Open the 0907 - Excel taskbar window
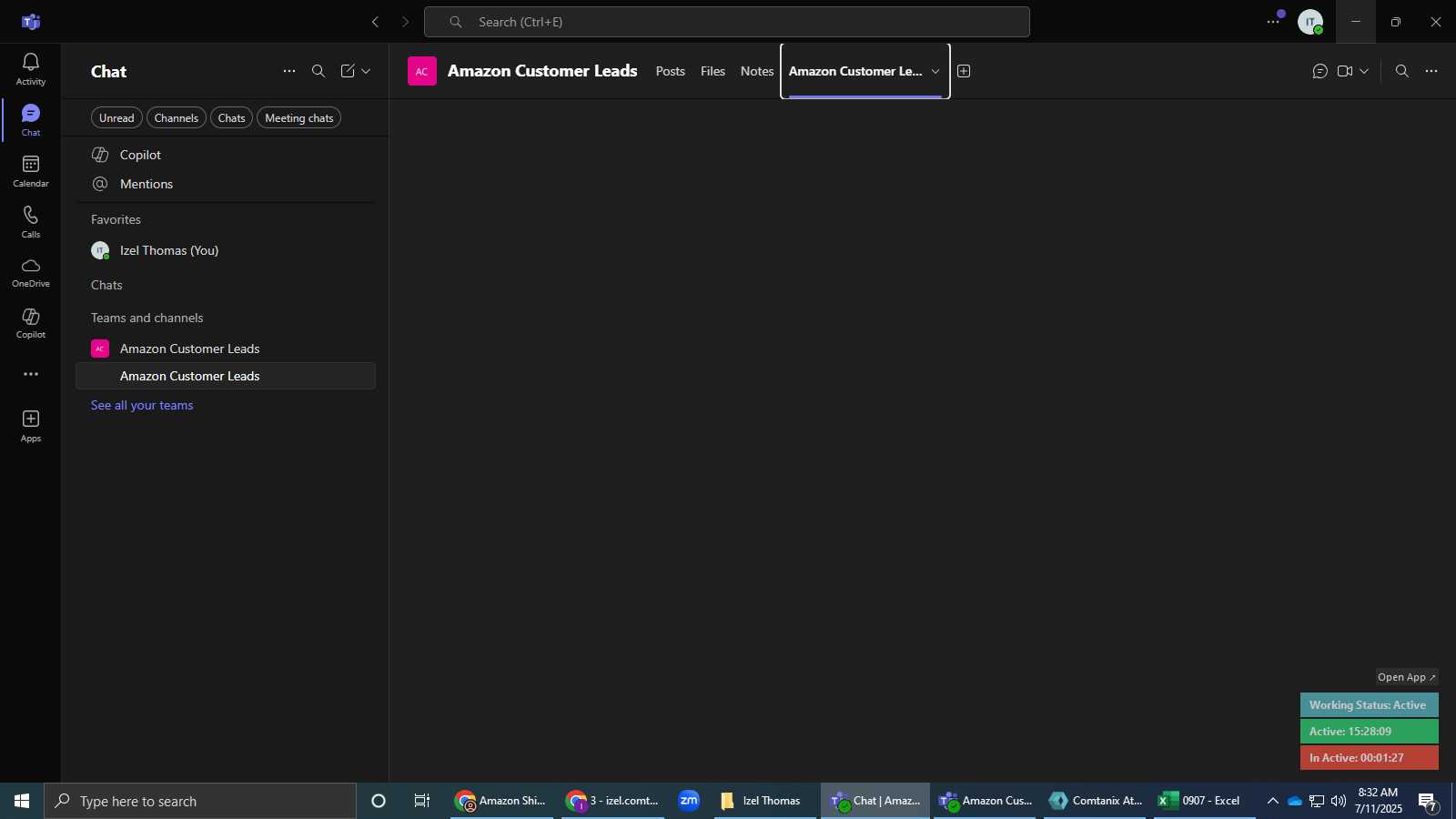This screenshot has height=819, width=1456. (1204, 801)
